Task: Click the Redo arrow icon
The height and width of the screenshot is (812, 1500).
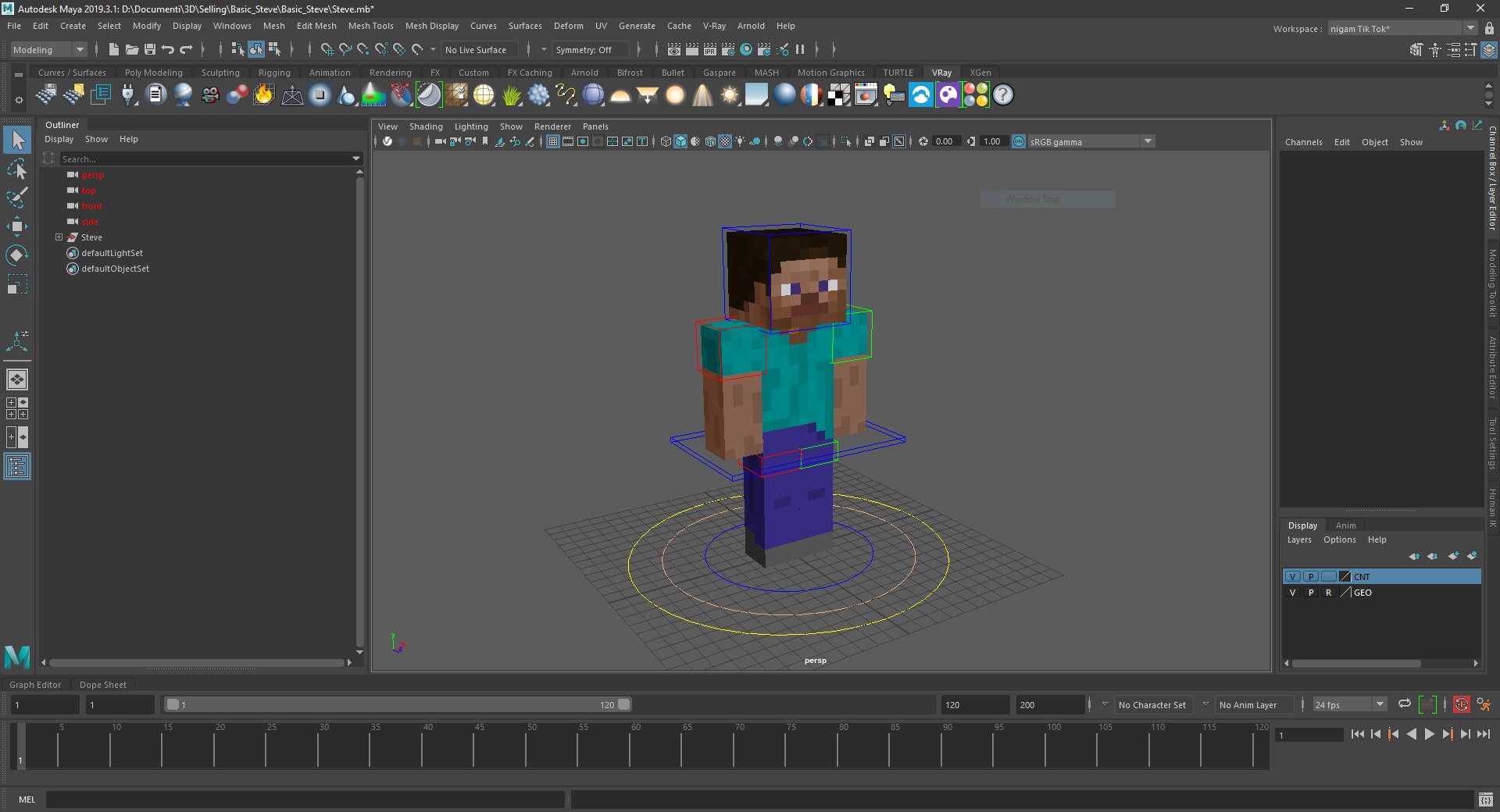Action: 186,50
